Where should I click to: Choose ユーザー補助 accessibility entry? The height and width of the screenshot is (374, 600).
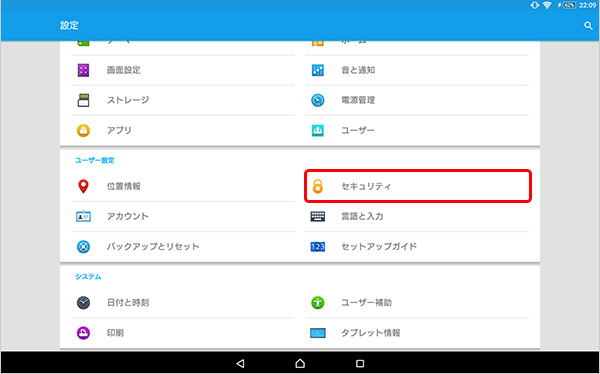click(x=417, y=303)
